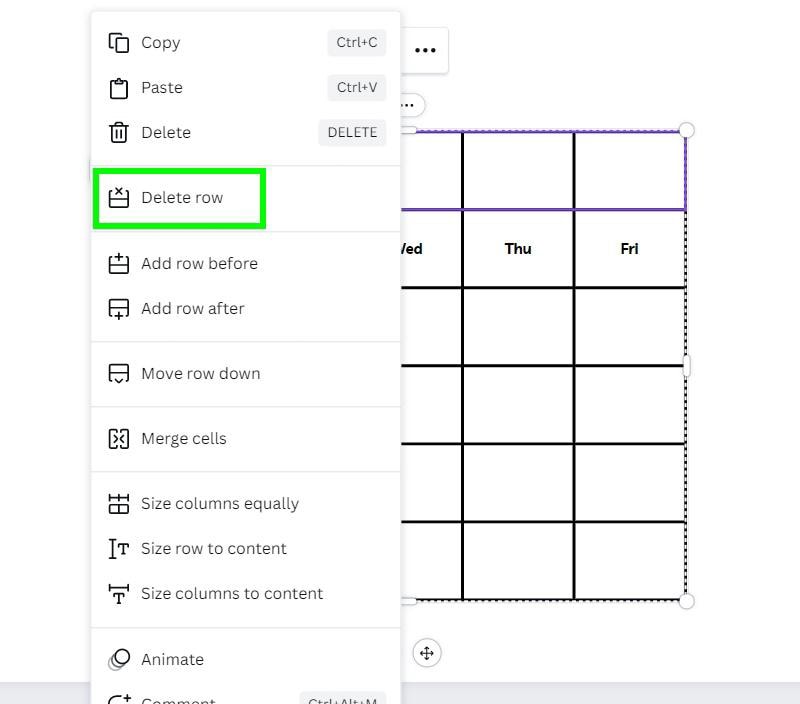Click the table's top-right corner resize handle
Viewport: 800px width, 704px height.
(687, 130)
